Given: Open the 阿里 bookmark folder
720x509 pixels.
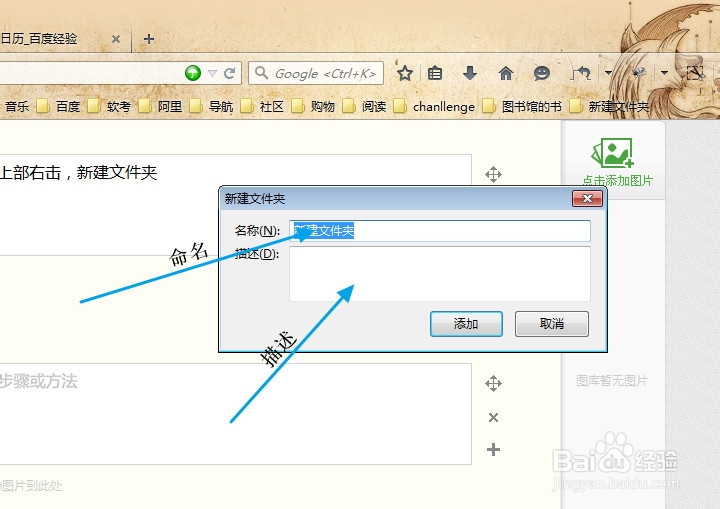Looking at the screenshot, I should click(160, 107).
